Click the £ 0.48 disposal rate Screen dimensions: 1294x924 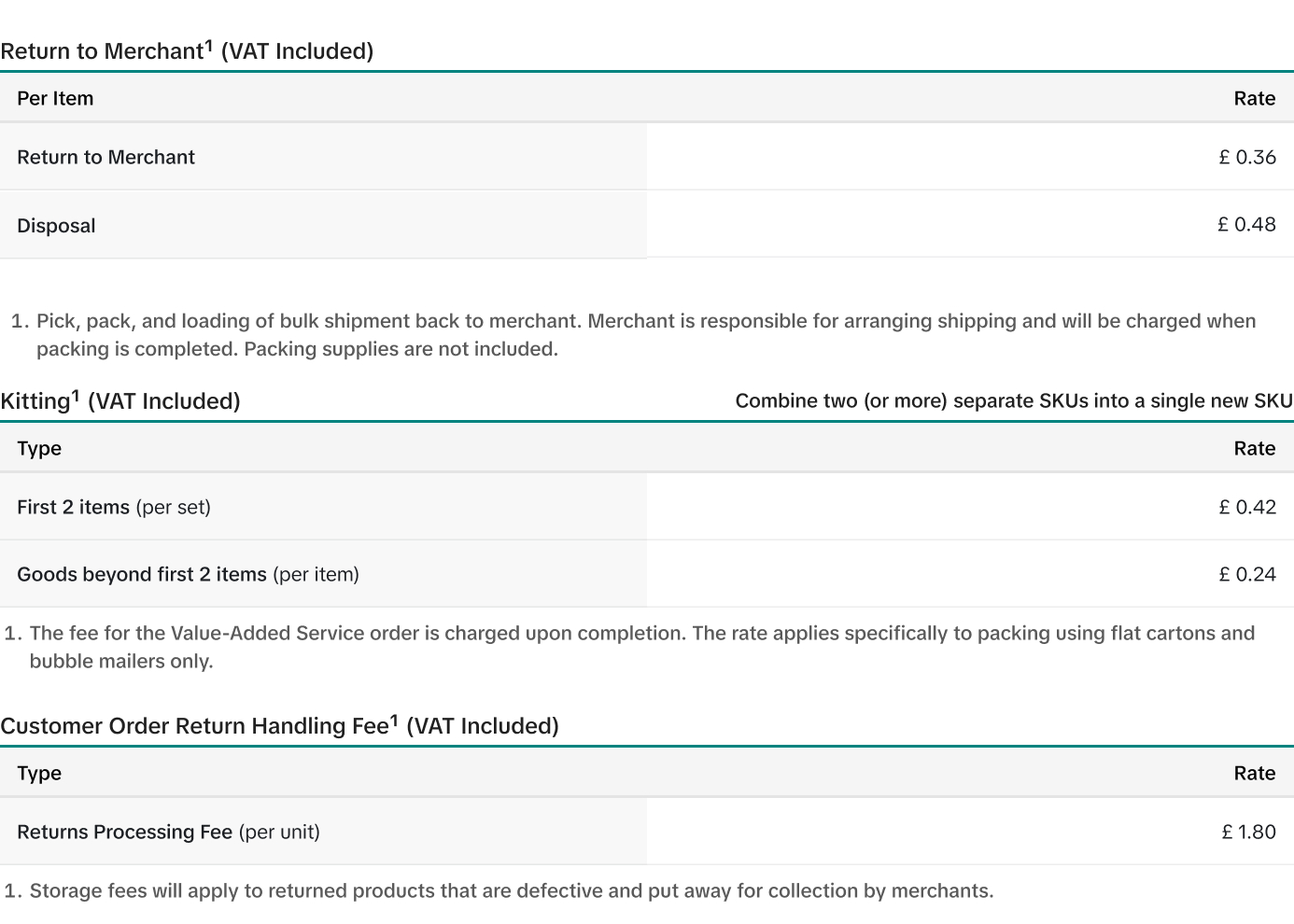tap(1246, 224)
